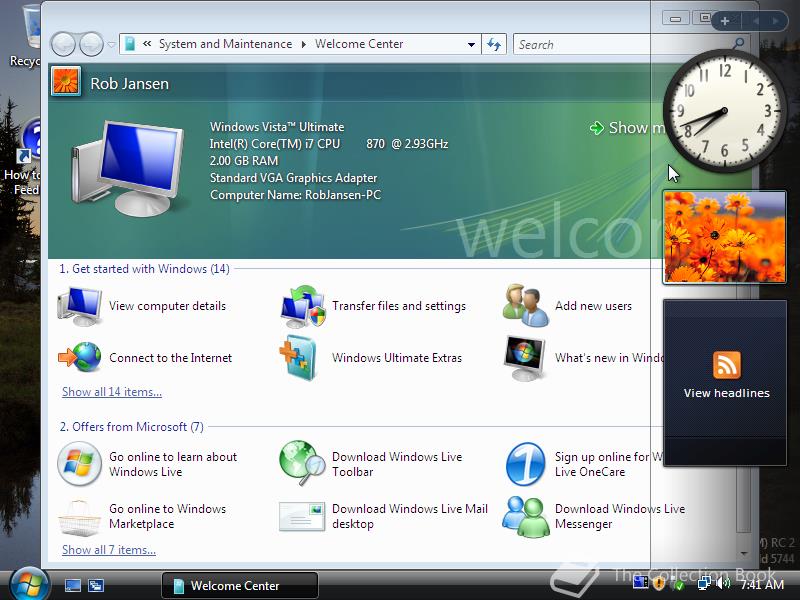Screen dimensions: 800x600
Task: Click Show Desktop in Quick Launch
Action: pos(72,585)
